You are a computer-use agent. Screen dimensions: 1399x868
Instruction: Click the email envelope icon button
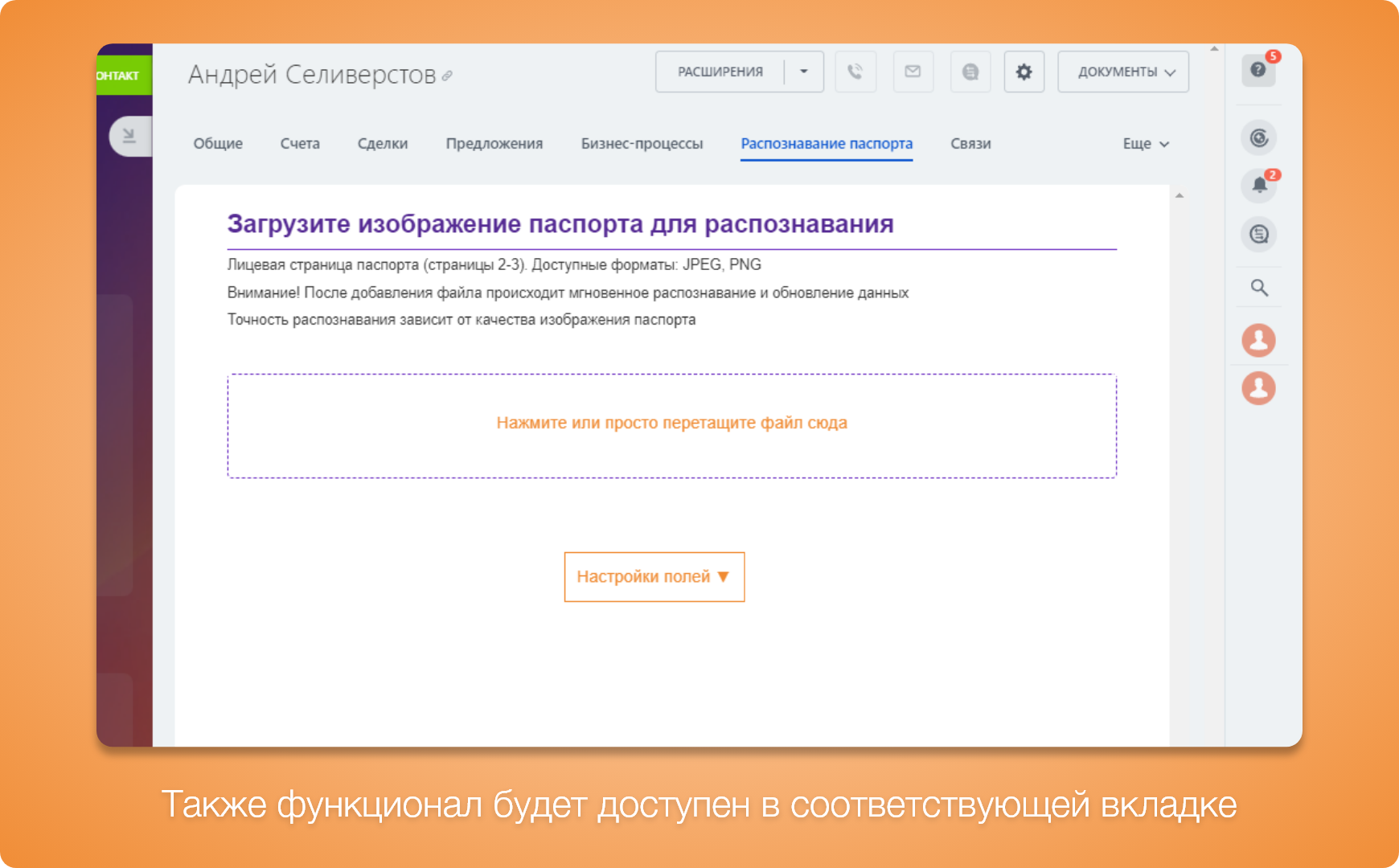tap(913, 72)
